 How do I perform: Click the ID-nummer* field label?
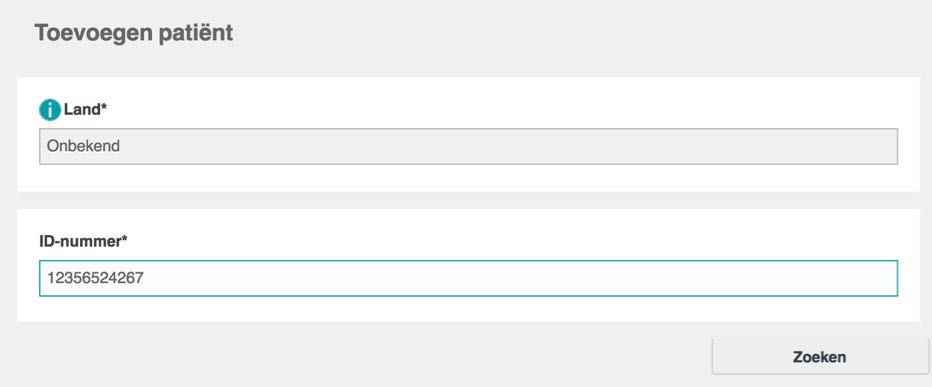click(x=83, y=241)
